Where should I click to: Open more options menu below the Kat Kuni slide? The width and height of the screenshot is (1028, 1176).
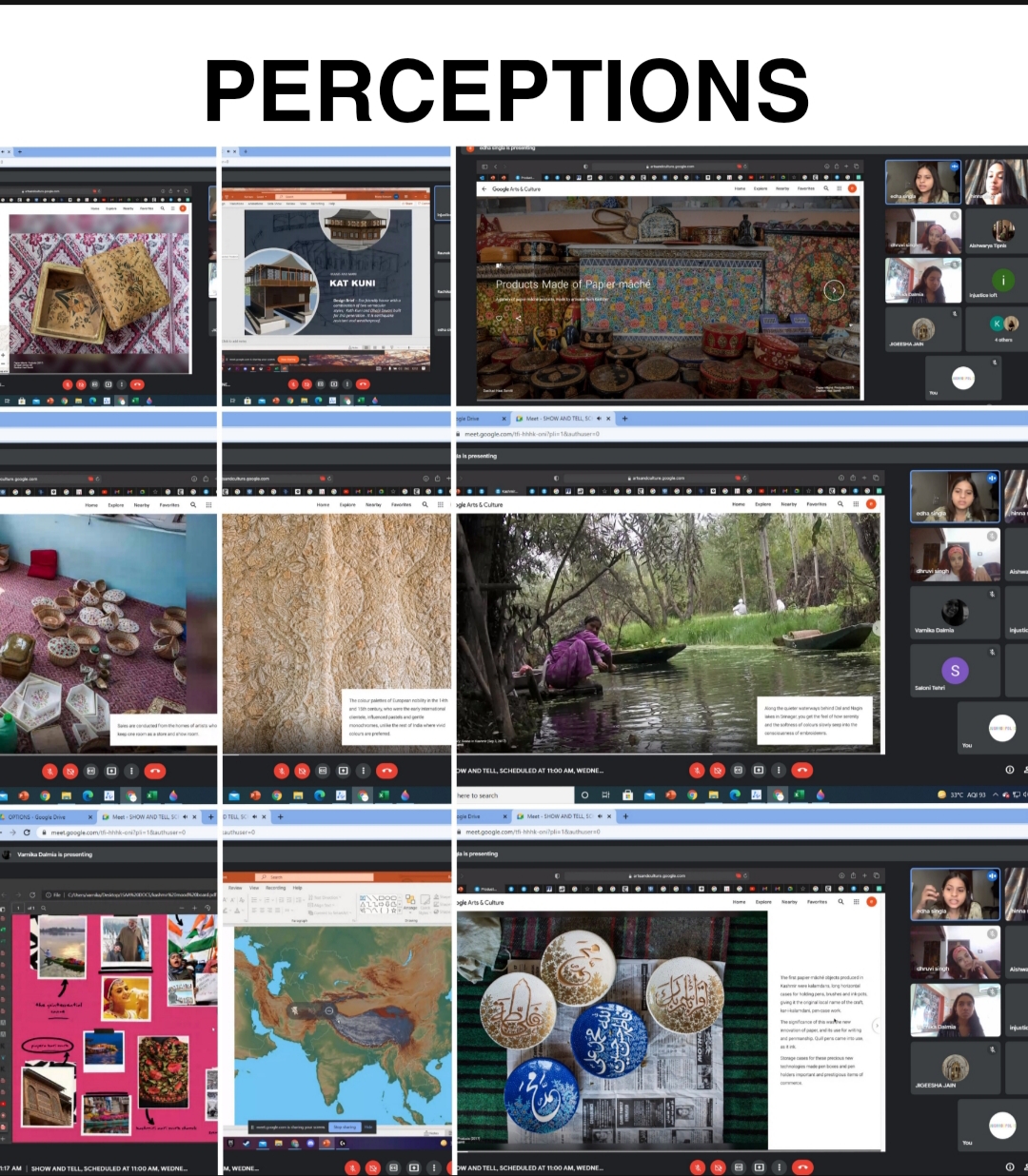tap(347, 384)
